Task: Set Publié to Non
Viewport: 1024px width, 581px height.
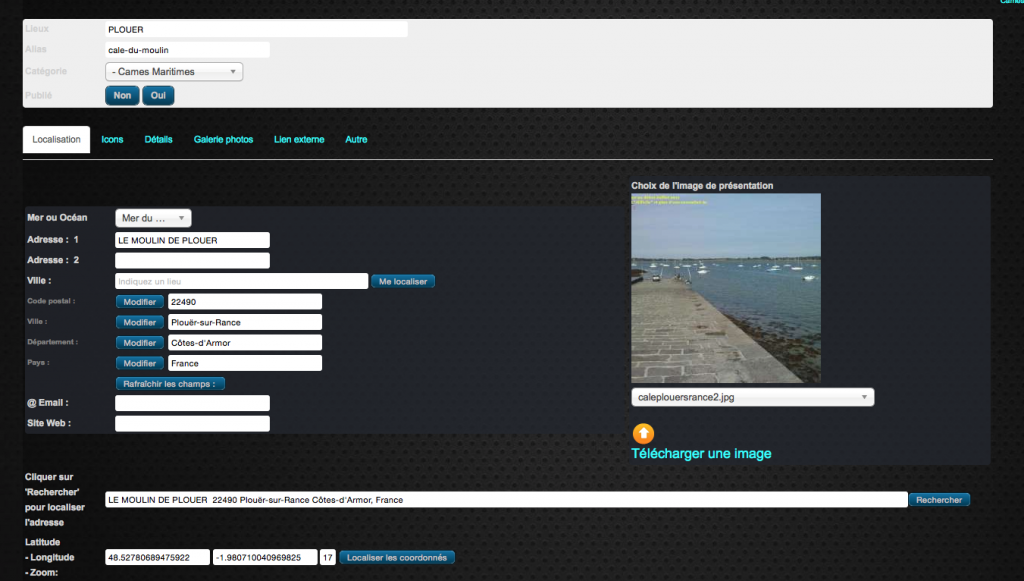Action: pyautogui.click(x=122, y=96)
